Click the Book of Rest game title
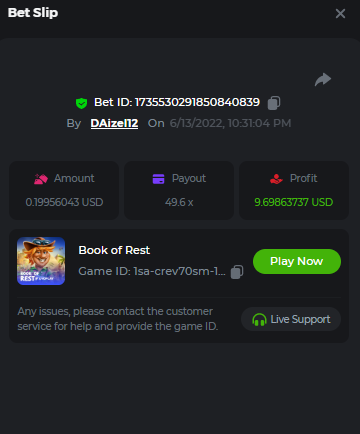Image resolution: width=360 pixels, height=434 pixels. coord(114,250)
